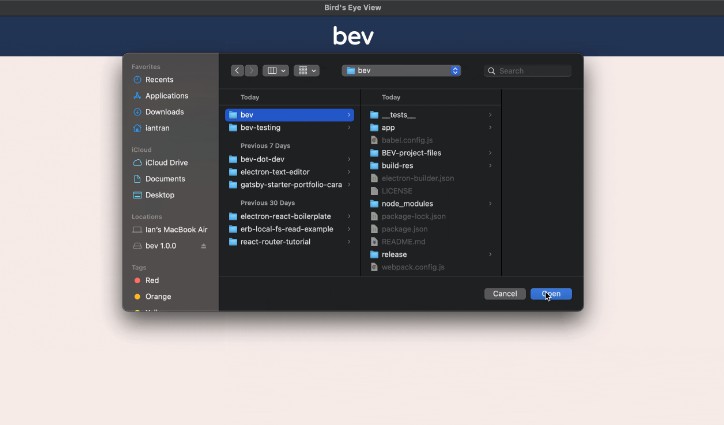Viewport: 724px width, 425px height.
Task: Expand the bev-dot-dev folder chevron
Action: tap(349, 159)
